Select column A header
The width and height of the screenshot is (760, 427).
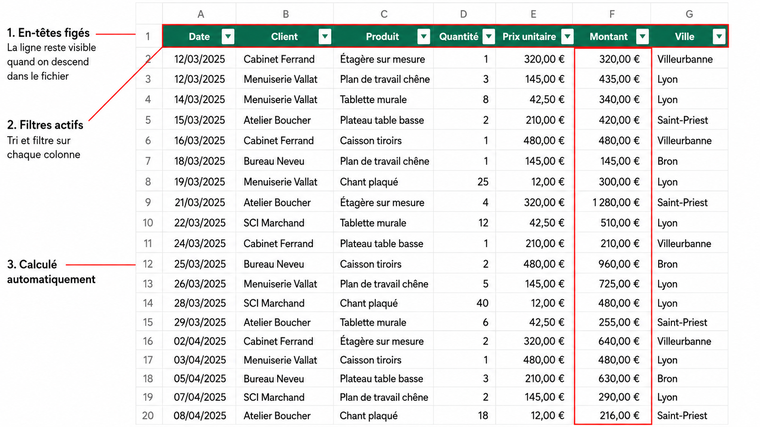(x=200, y=14)
